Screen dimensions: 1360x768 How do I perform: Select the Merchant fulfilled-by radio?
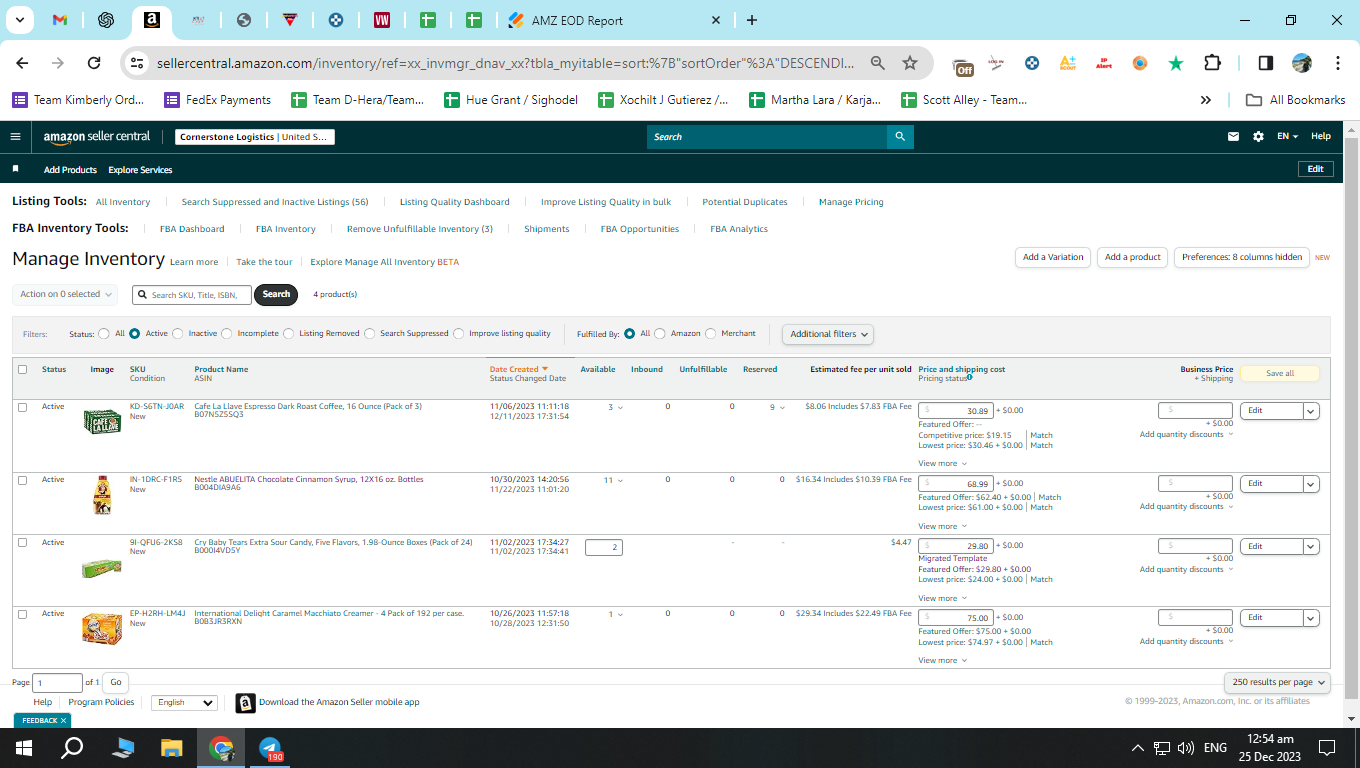[x=711, y=334]
